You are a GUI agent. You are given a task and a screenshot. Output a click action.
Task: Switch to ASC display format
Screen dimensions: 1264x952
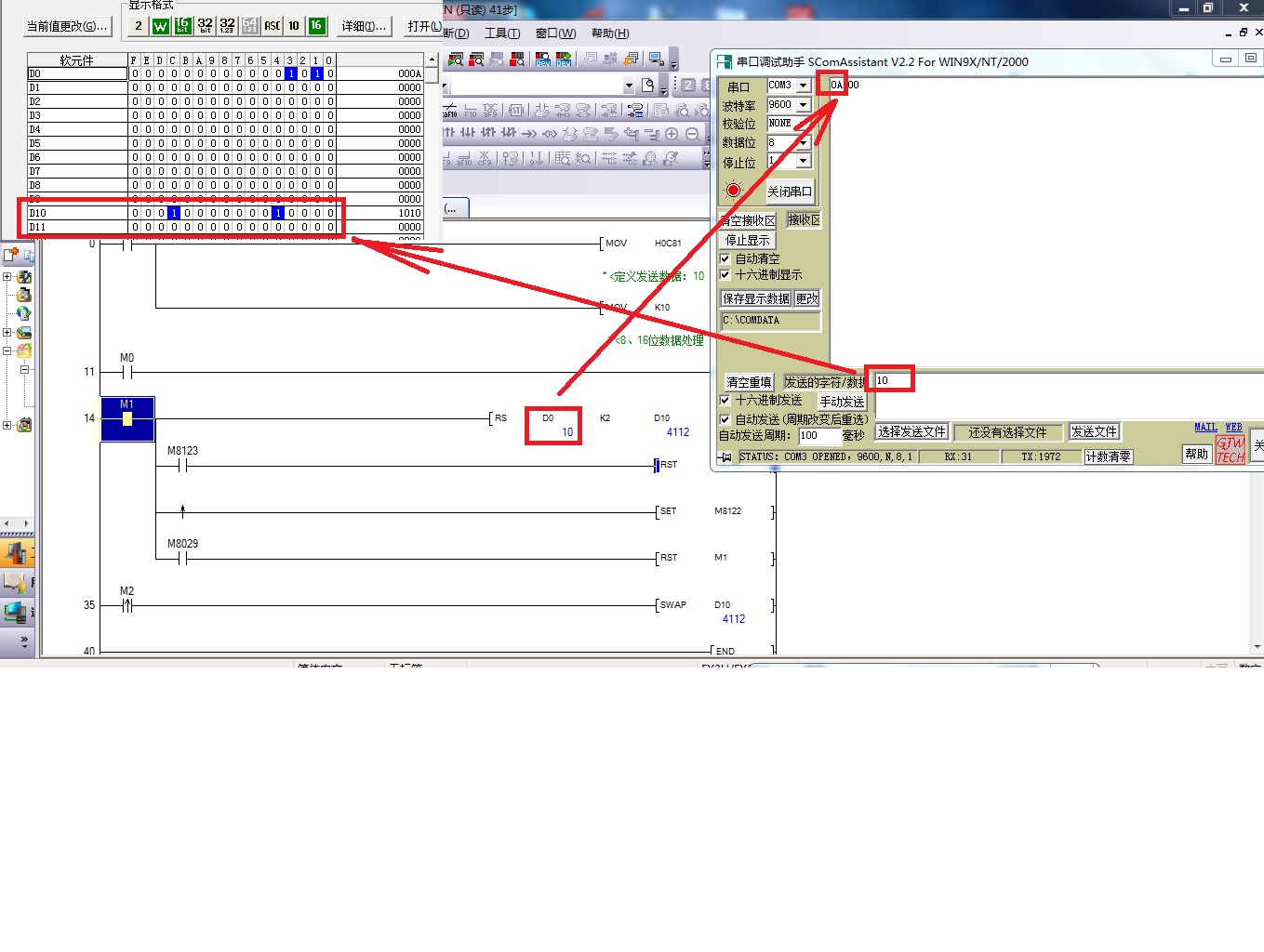pos(272,26)
